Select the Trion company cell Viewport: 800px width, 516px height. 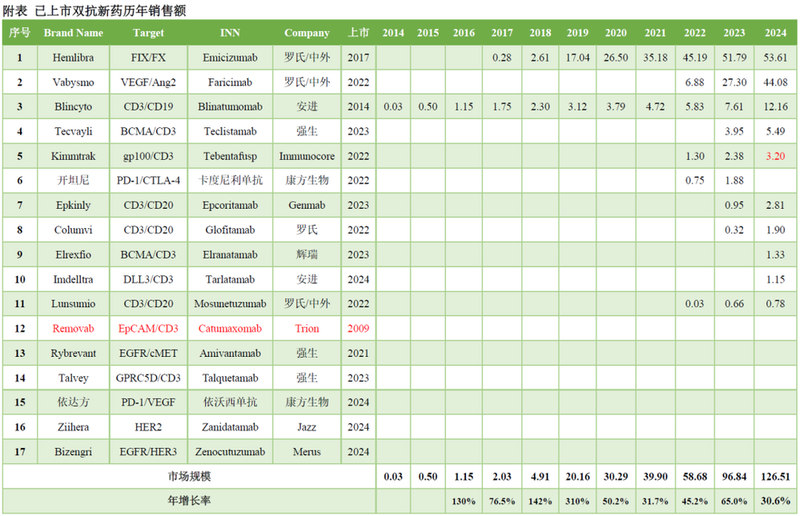[x=307, y=329]
